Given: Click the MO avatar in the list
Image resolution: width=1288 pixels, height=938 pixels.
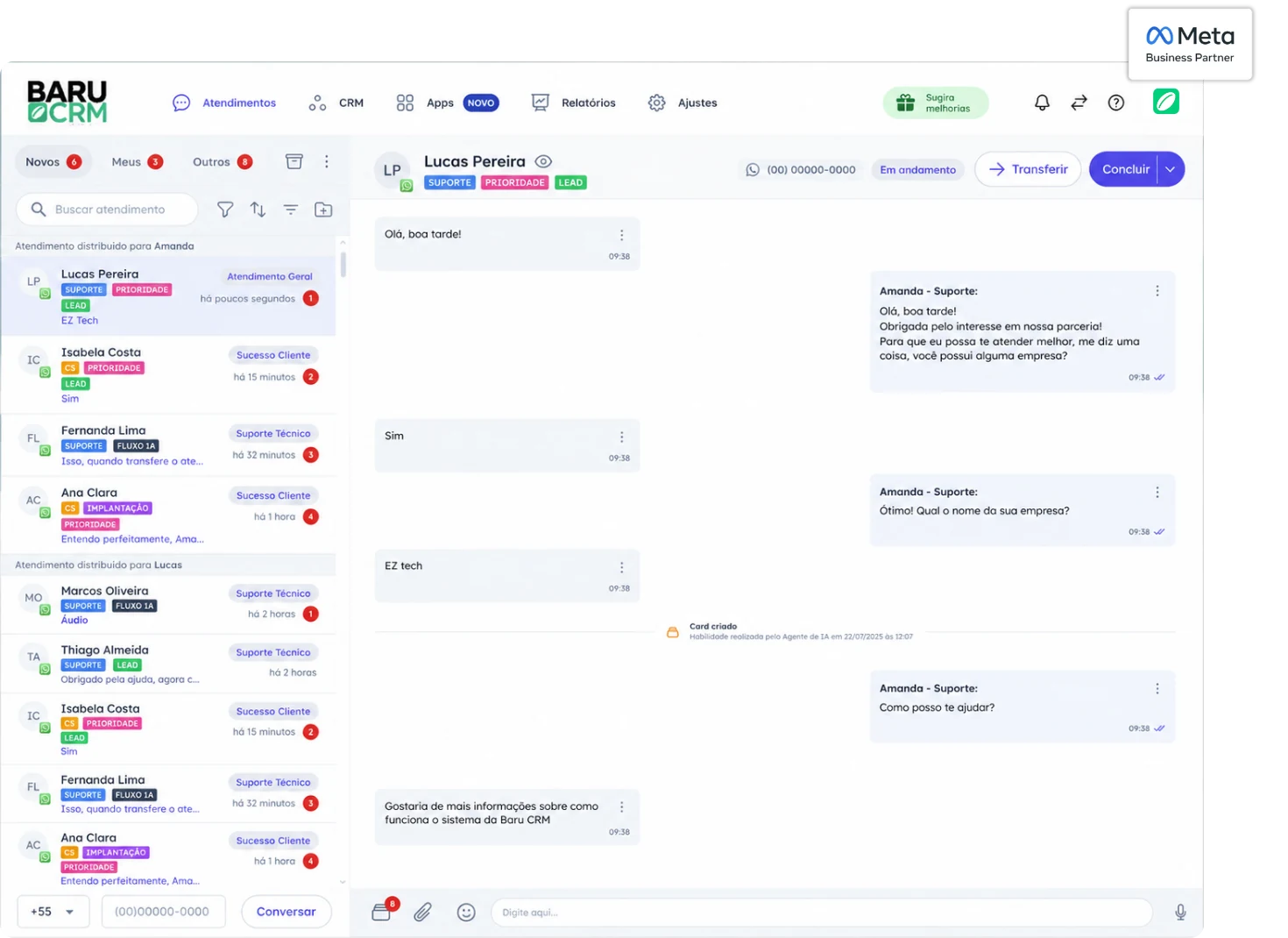Looking at the screenshot, I should tap(33, 599).
